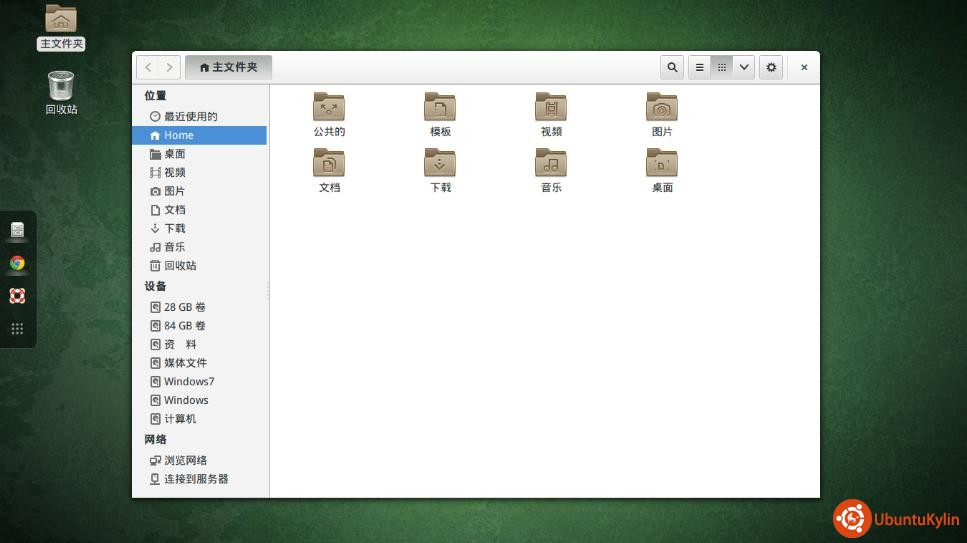Select the 视频 videos folder icon
The width and height of the screenshot is (967, 543).
[x=551, y=107]
